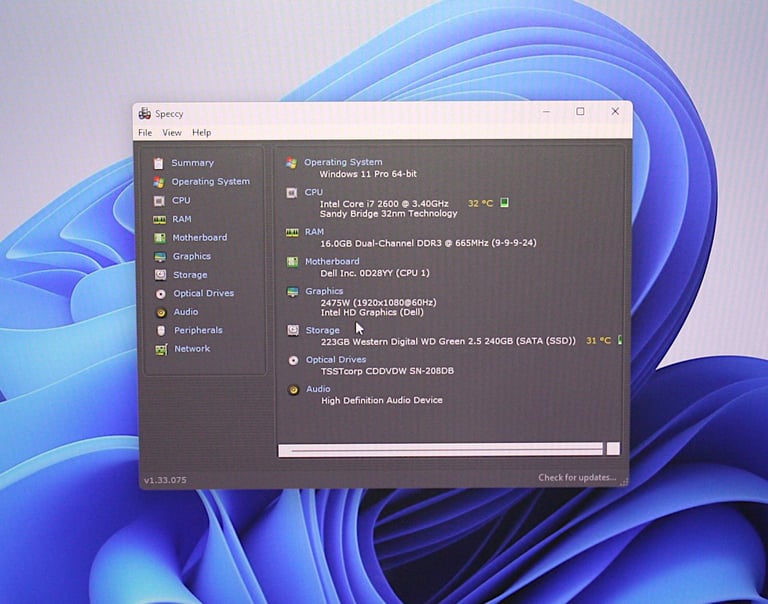Click the Motherboard icon in summary pane
The width and height of the screenshot is (768, 604).
[292, 262]
